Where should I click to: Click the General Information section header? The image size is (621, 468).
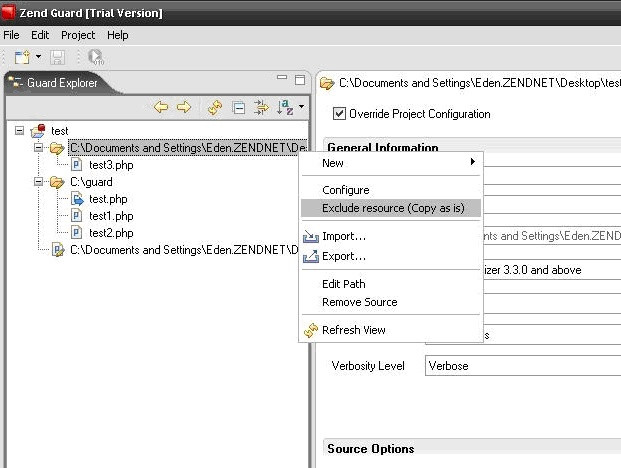383,147
